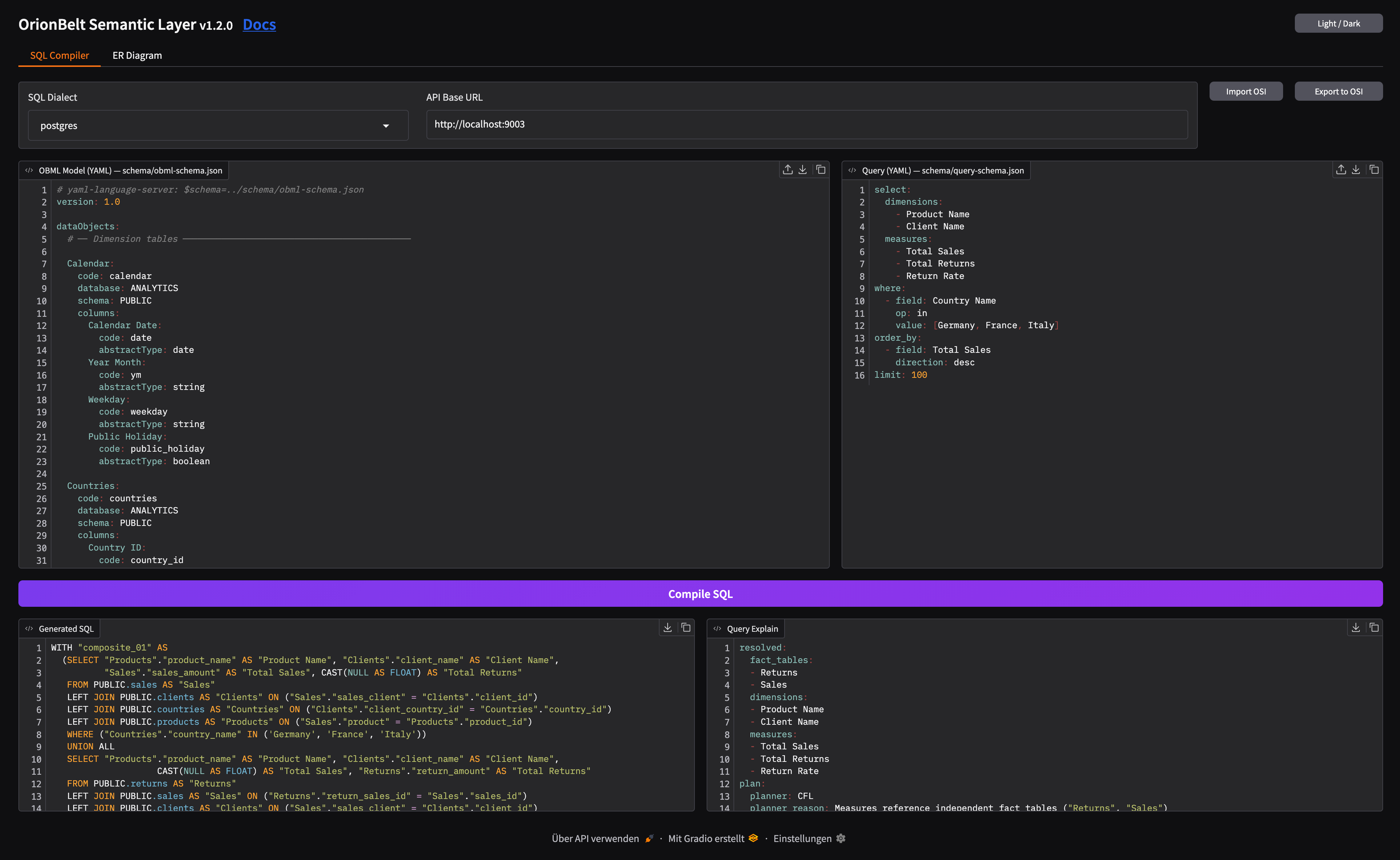Click the Export to OSI button
Viewport: 1400px width, 860px height.
click(x=1339, y=91)
